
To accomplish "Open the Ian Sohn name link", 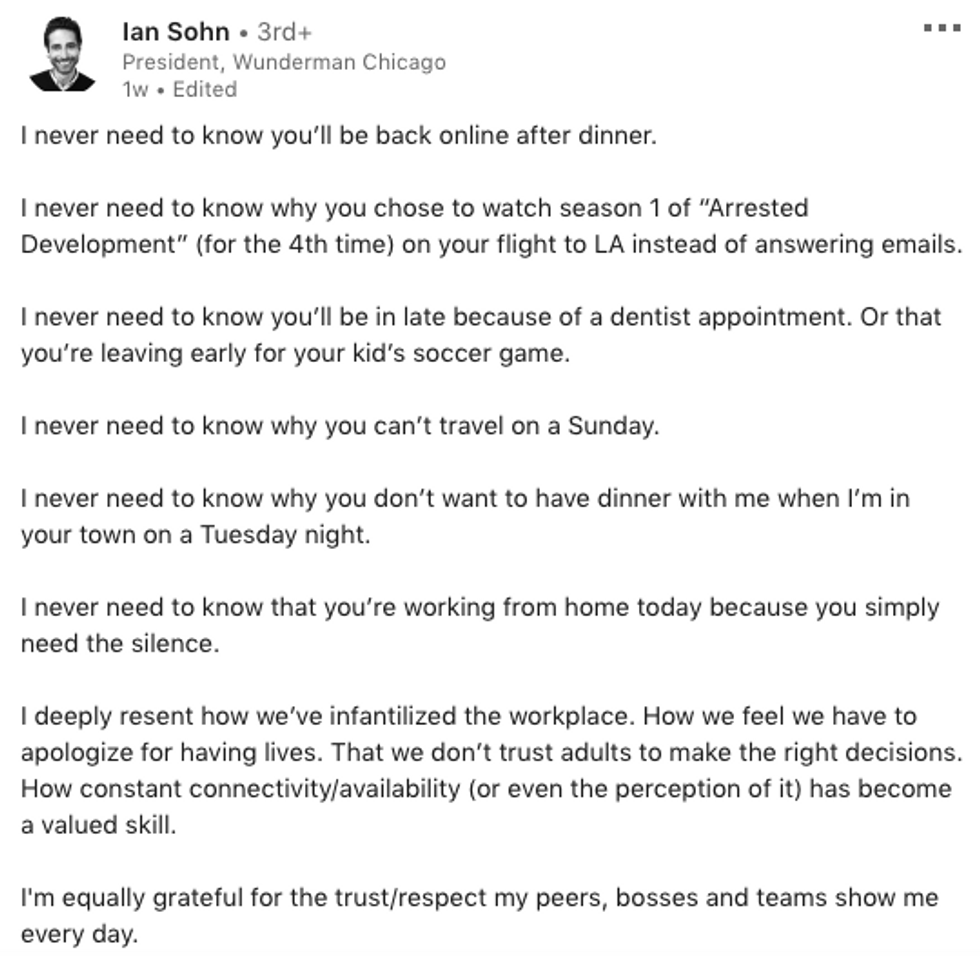I will [x=176, y=32].
